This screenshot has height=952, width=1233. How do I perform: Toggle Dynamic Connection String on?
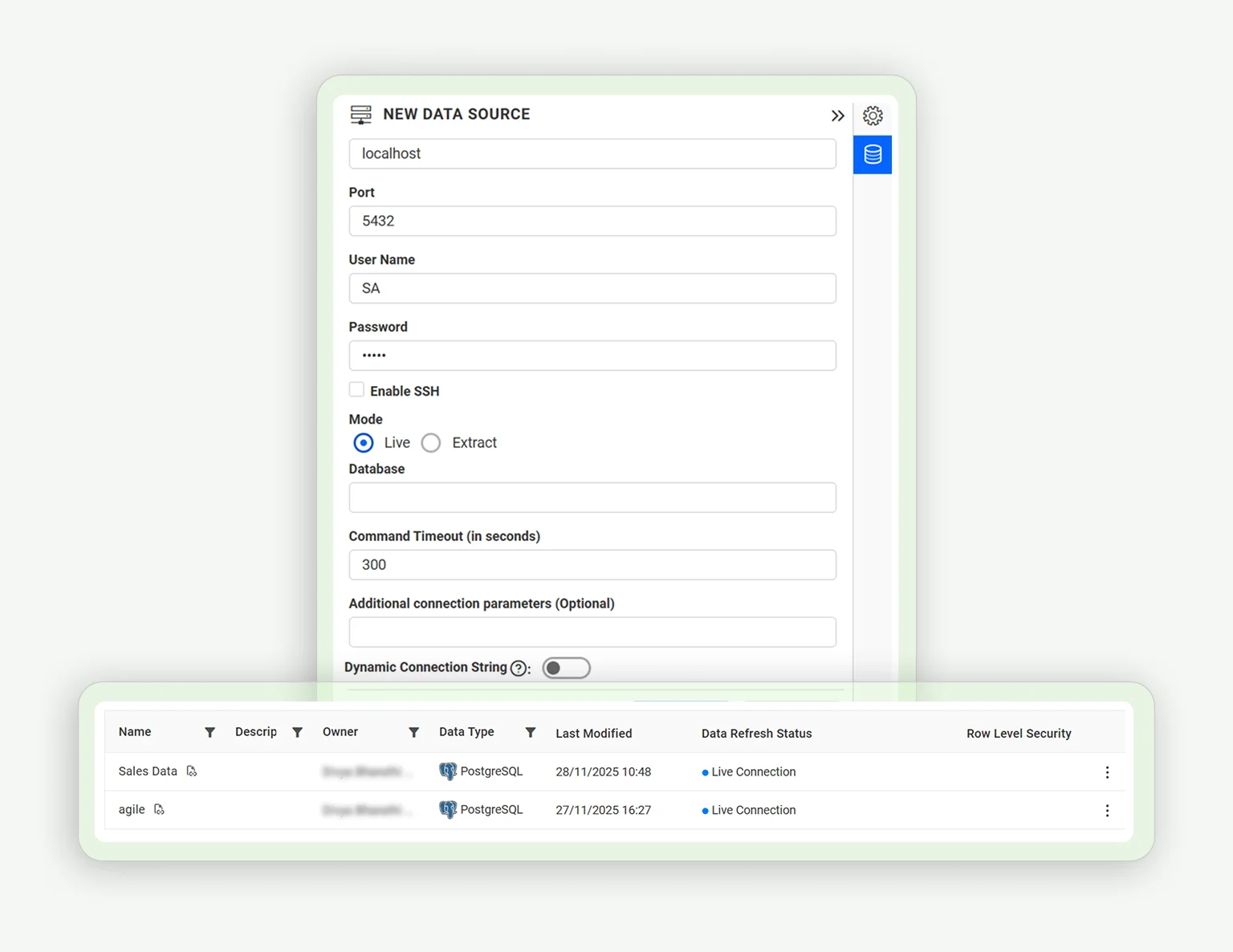tap(566, 667)
